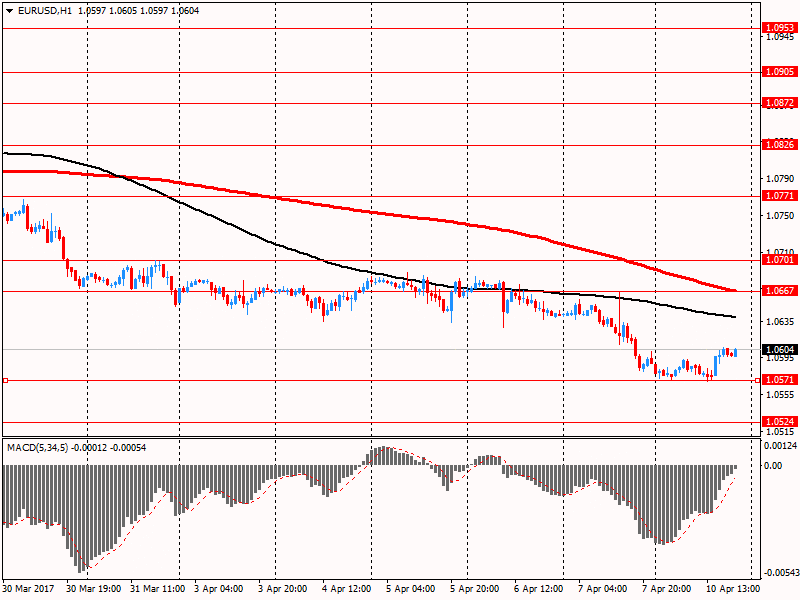The height and width of the screenshot is (600, 800).
Task: Open the EURUSD,H1 chart dropdown arrow
Action: 10,11
